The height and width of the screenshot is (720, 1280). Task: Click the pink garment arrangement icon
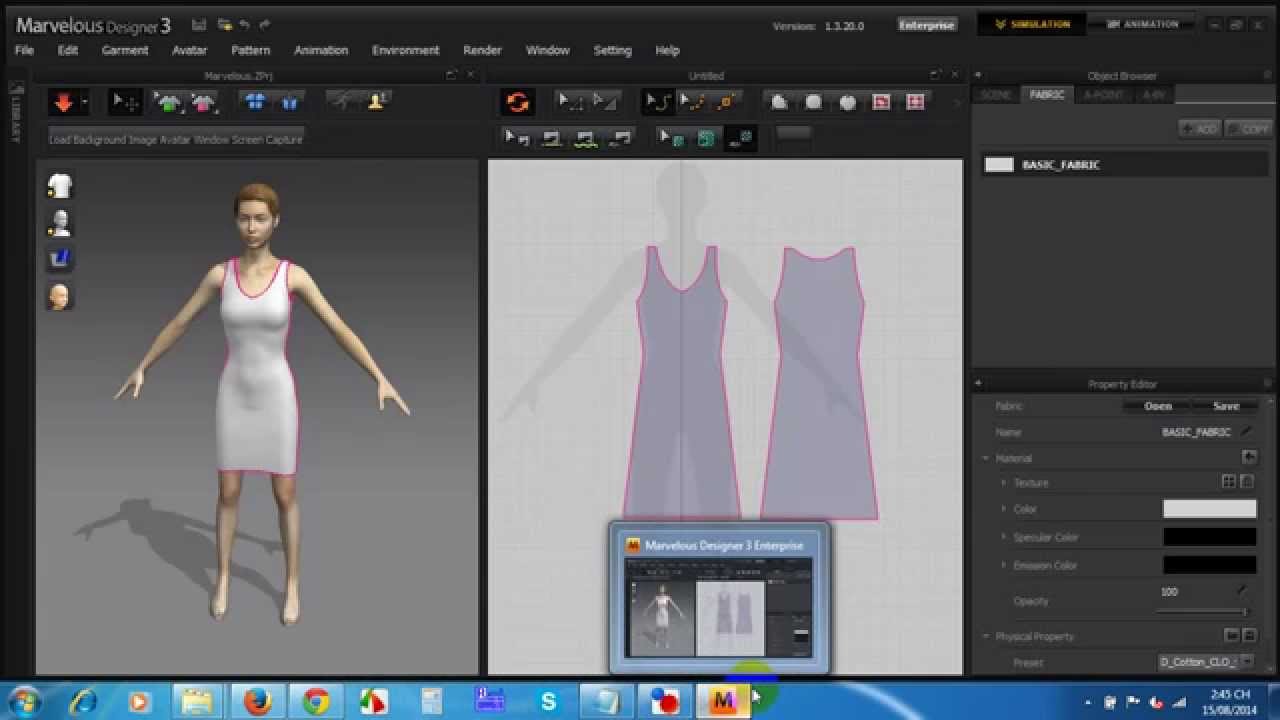(204, 102)
